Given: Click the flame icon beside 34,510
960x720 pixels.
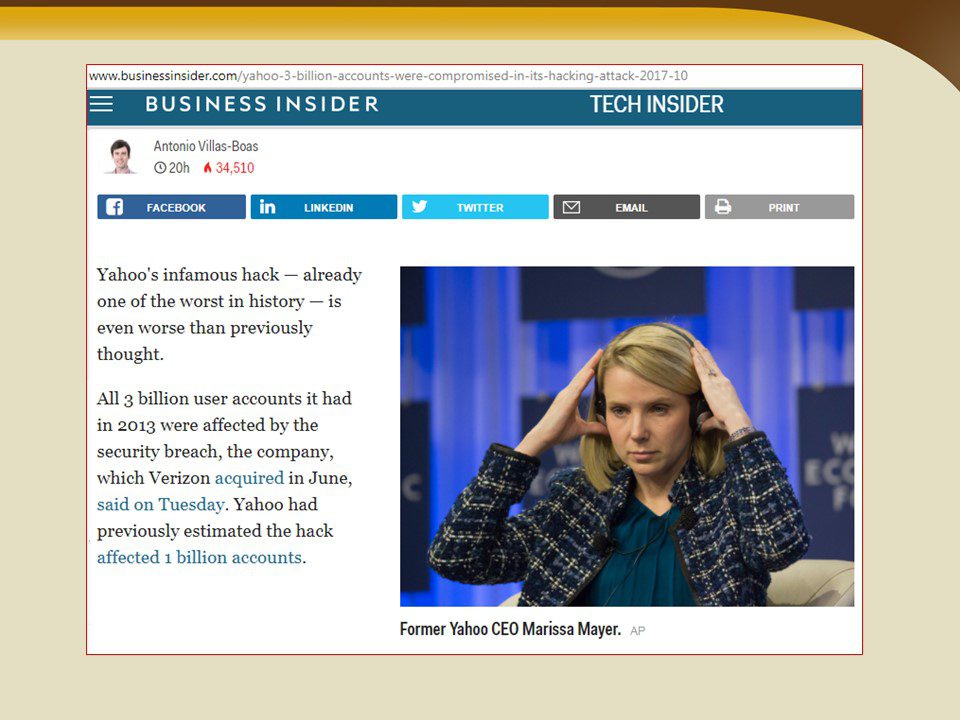Looking at the screenshot, I should click(208, 168).
